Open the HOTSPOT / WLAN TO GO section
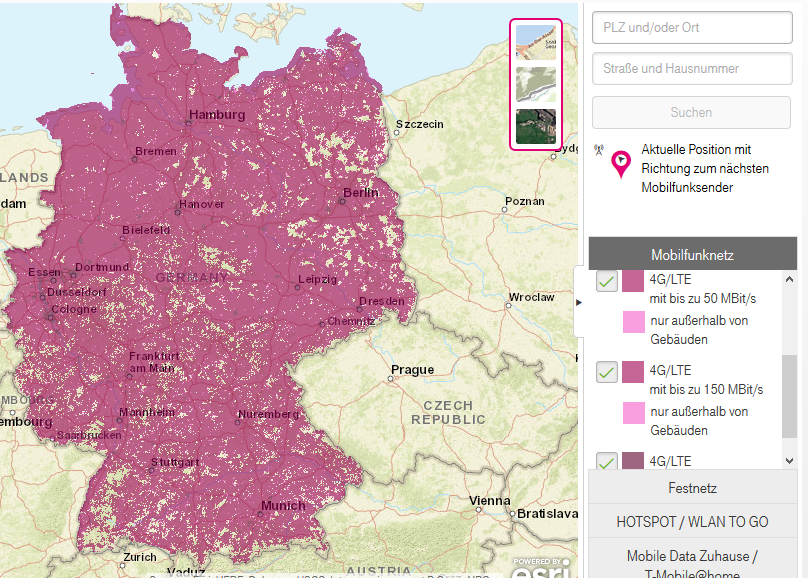The height and width of the screenshot is (578, 808). 693,521
